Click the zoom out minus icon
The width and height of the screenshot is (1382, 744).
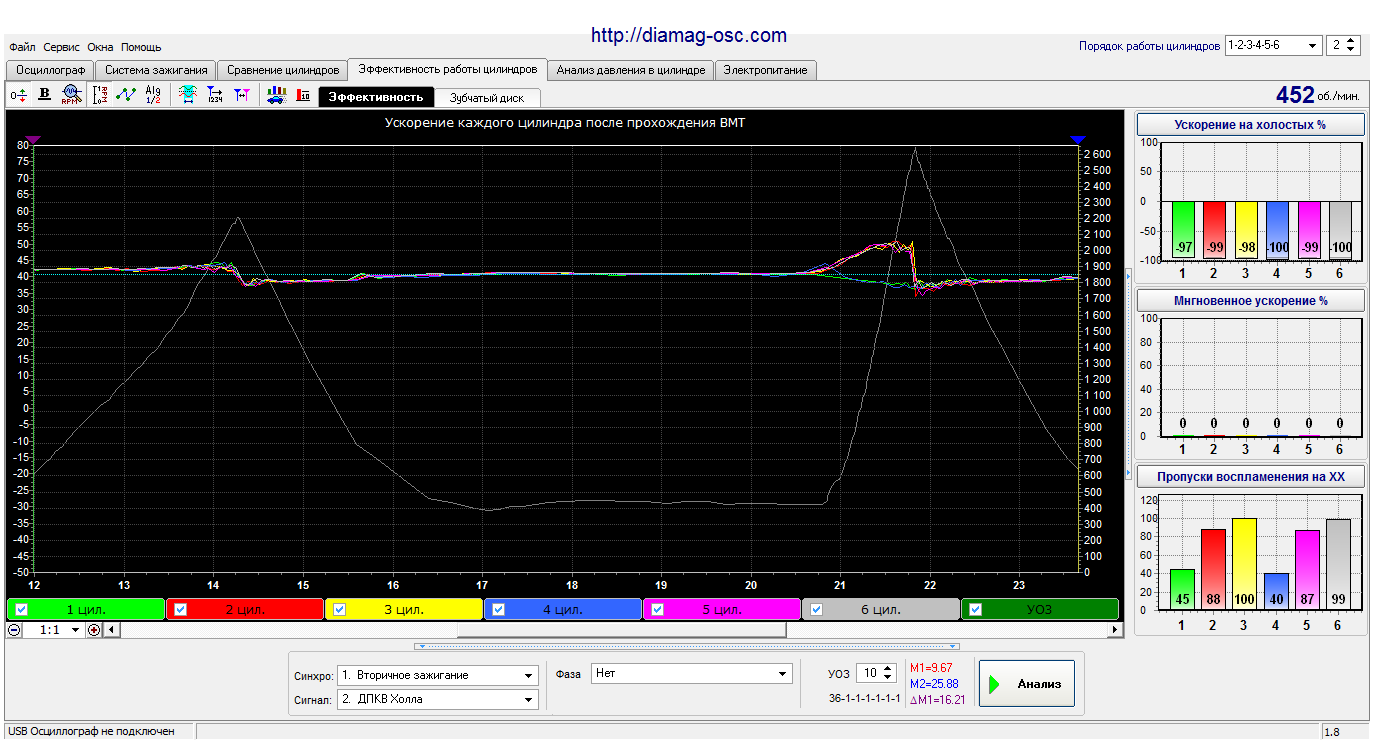(x=14, y=630)
